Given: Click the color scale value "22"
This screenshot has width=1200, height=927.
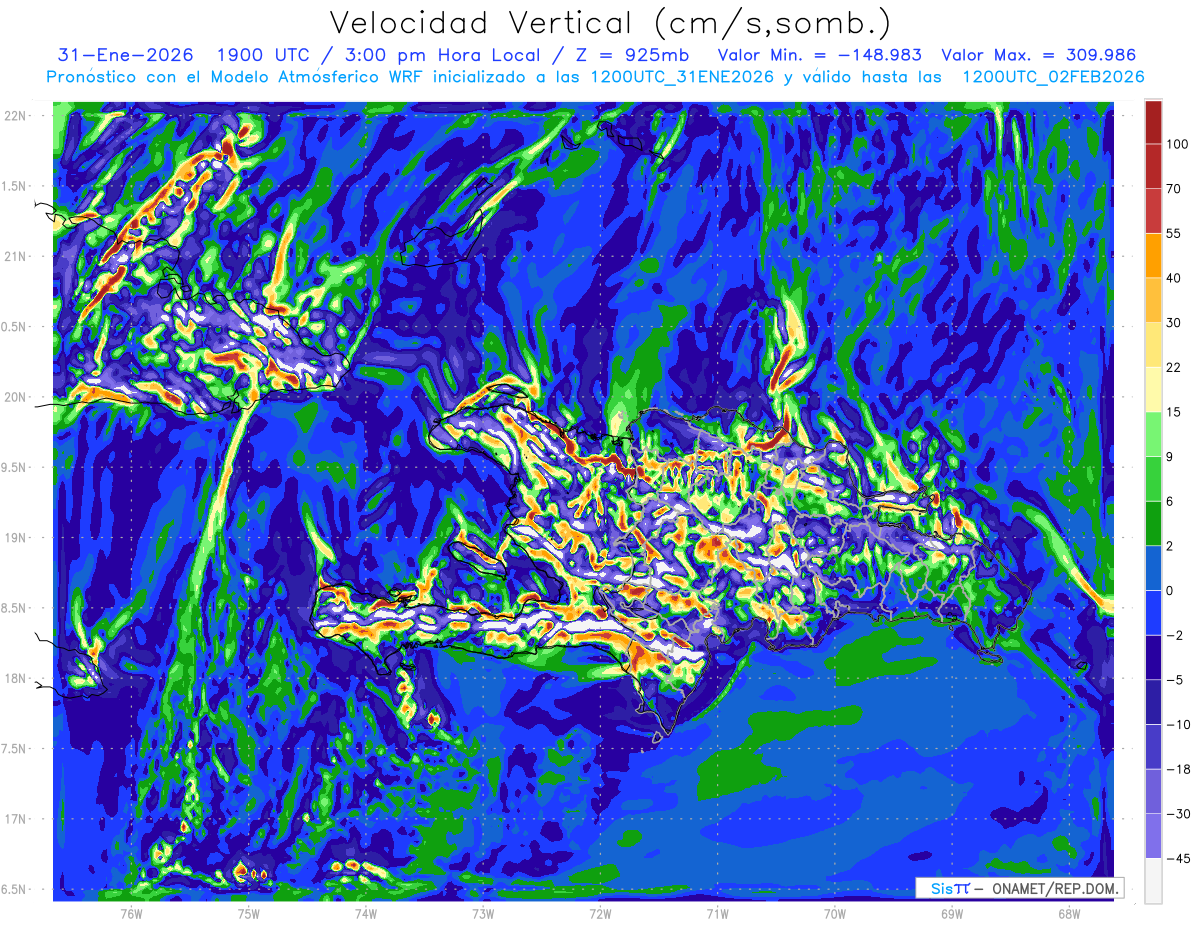Looking at the screenshot, I should click(x=1174, y=367).
